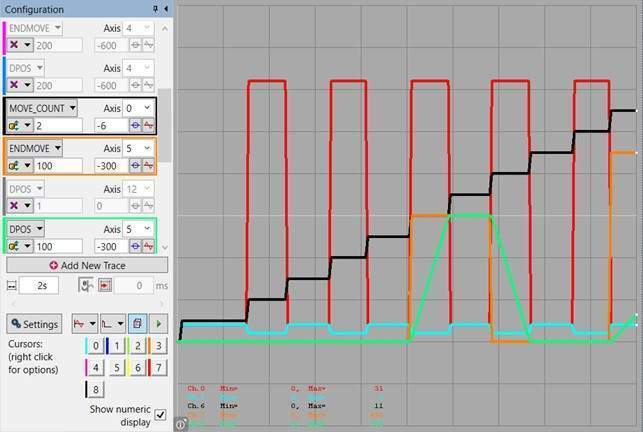Open the ENDMOVE parameter dropdown for Axis 4
643x432 pixels.
tap(34, 28)
